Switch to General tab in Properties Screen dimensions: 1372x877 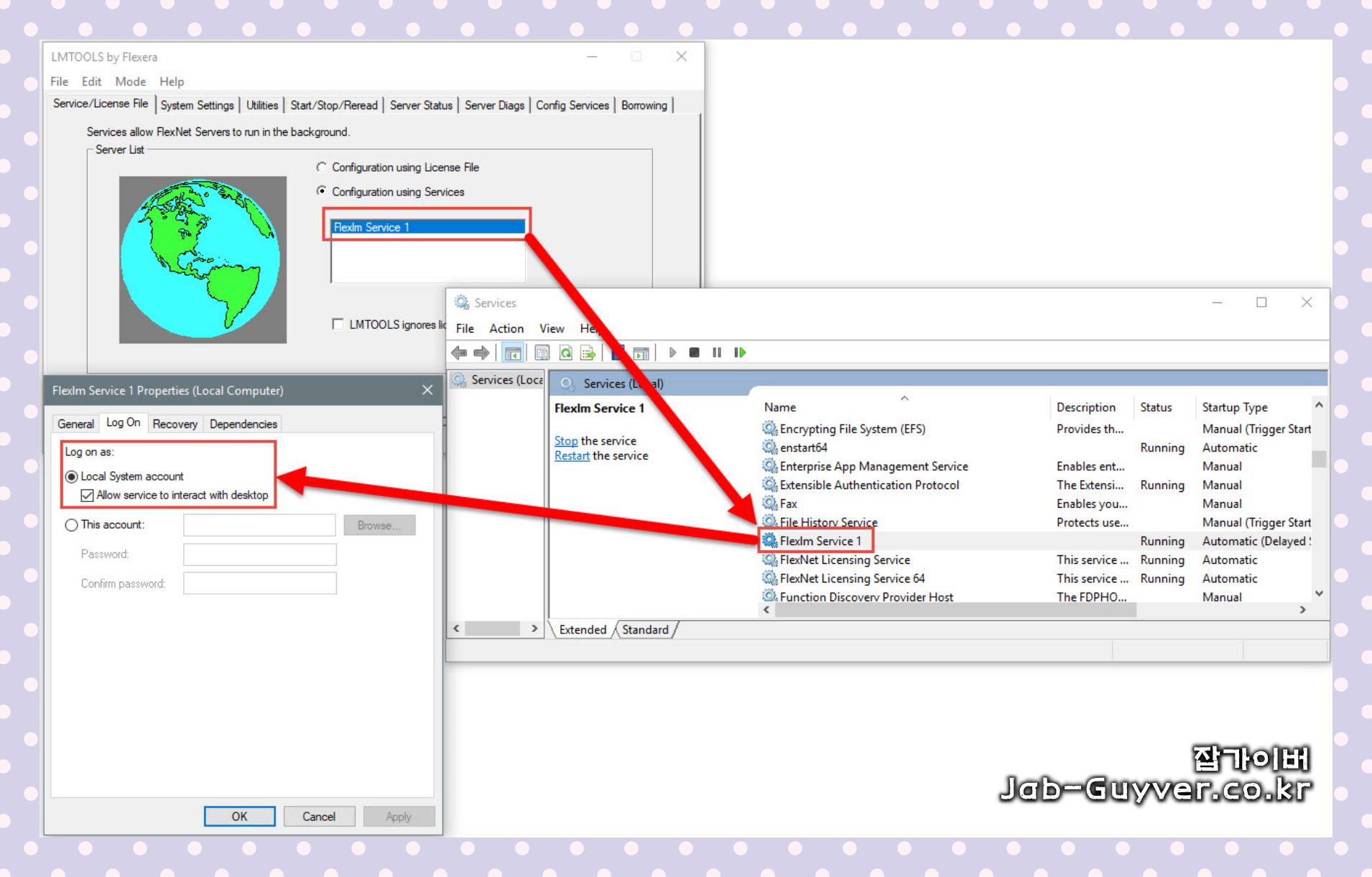(x=75, y=424)
